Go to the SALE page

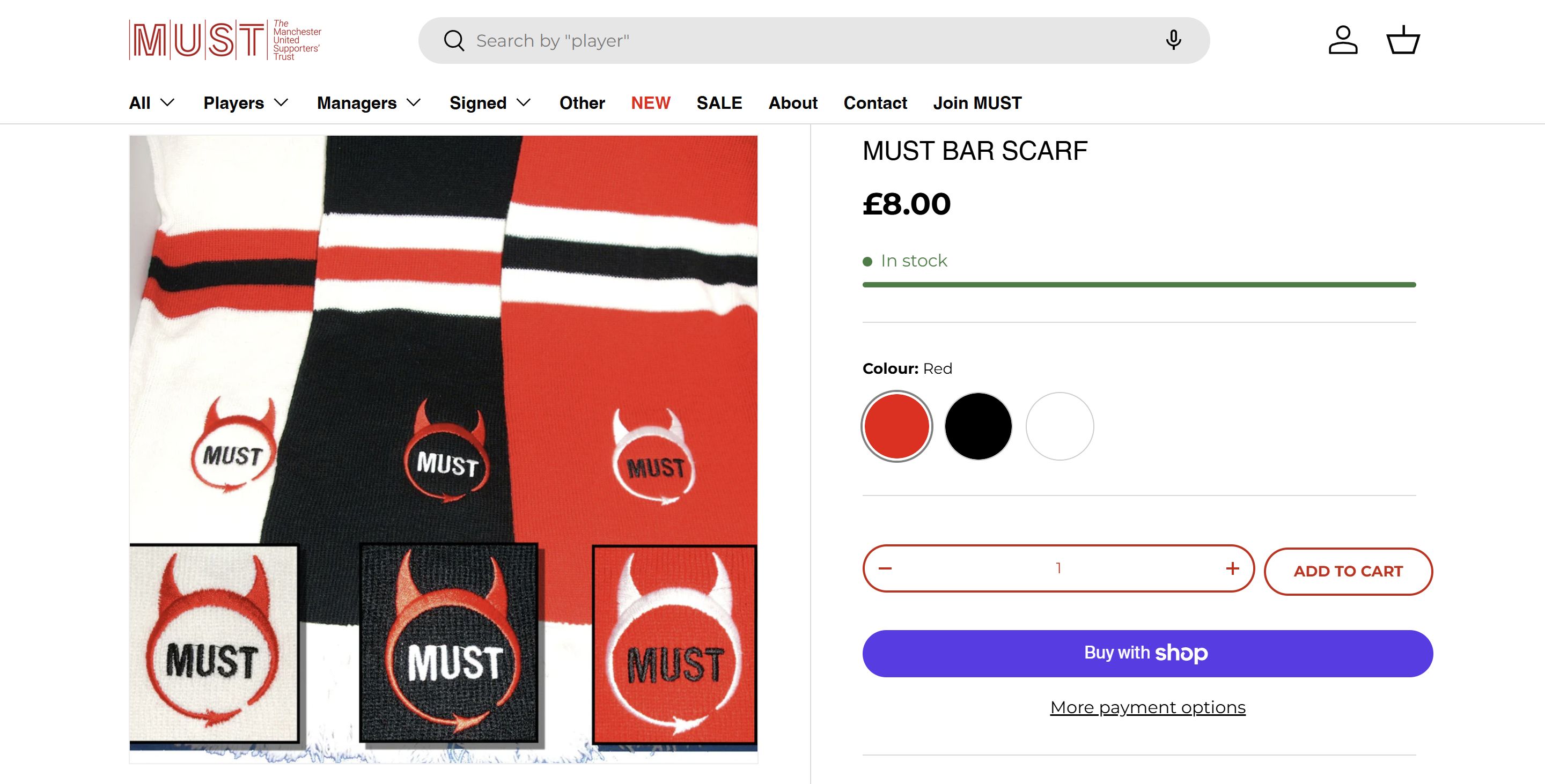tap(719, 103)
